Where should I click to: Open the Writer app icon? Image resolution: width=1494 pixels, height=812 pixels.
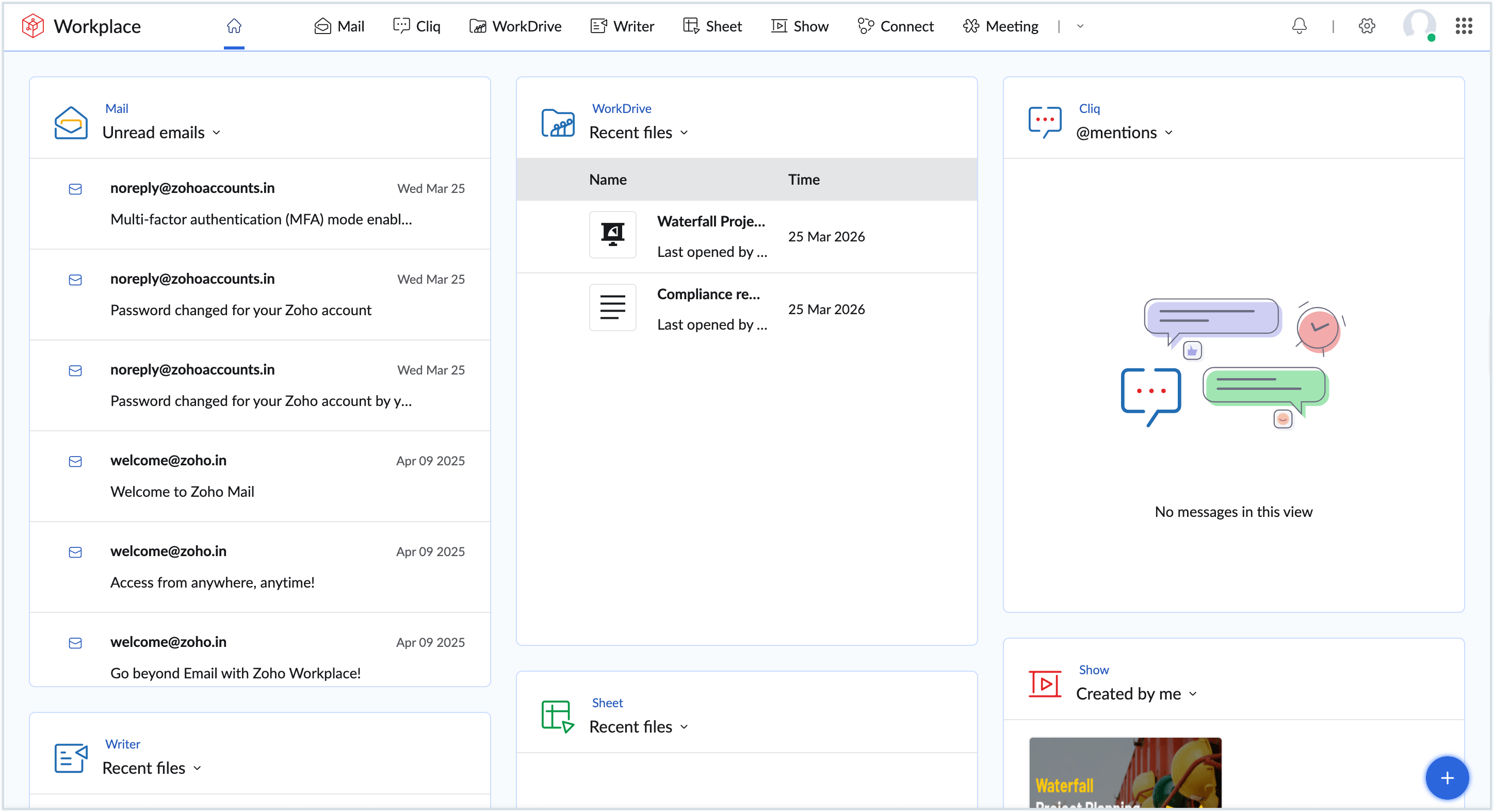click(622, 26)
